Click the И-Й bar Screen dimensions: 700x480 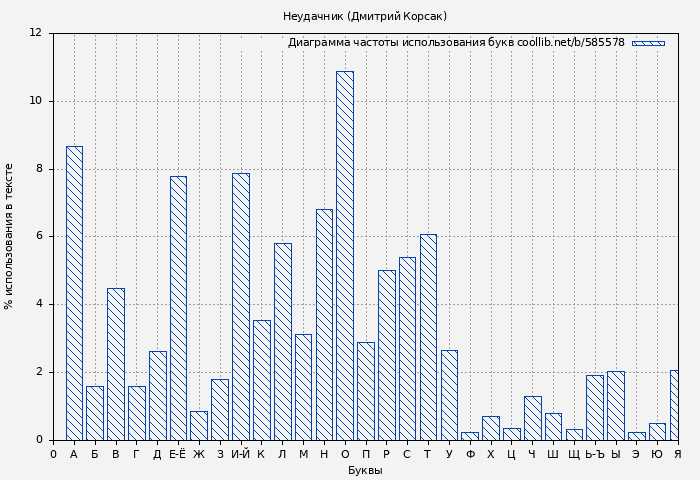(x=240, y=306)
